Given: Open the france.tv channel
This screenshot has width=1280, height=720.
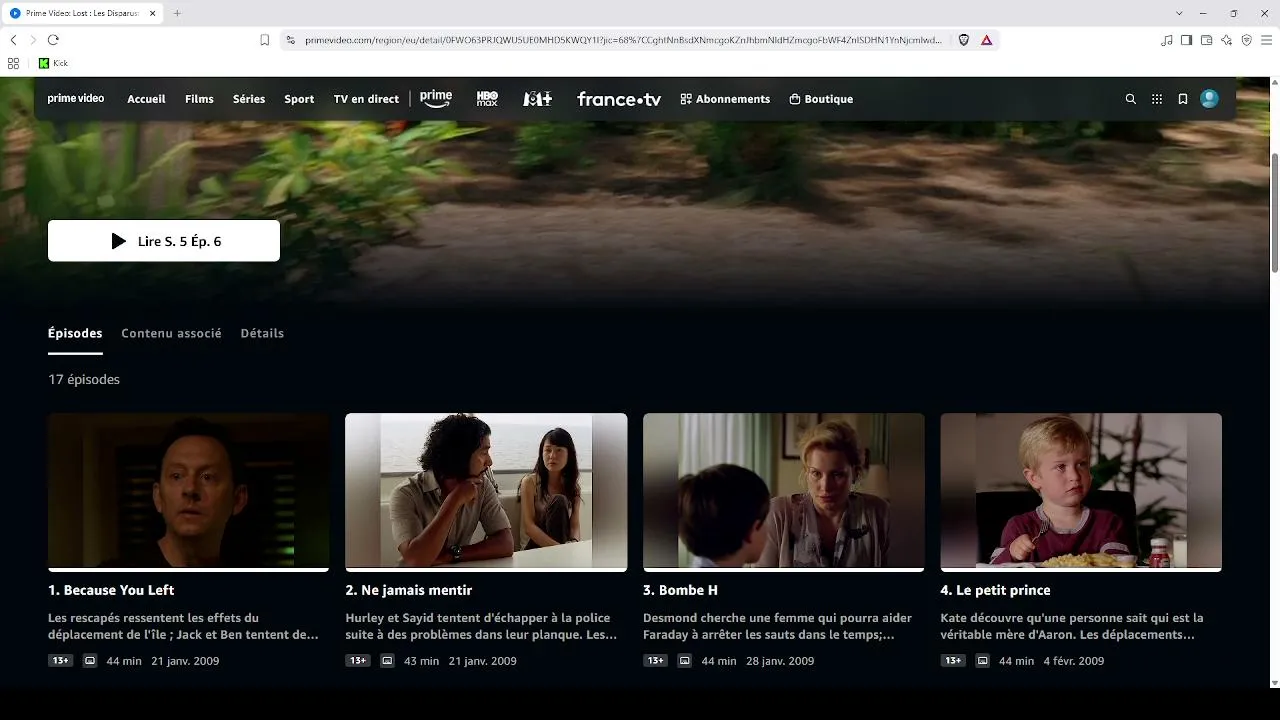Looking at the screenshot, I should click(x=619, y=99).
